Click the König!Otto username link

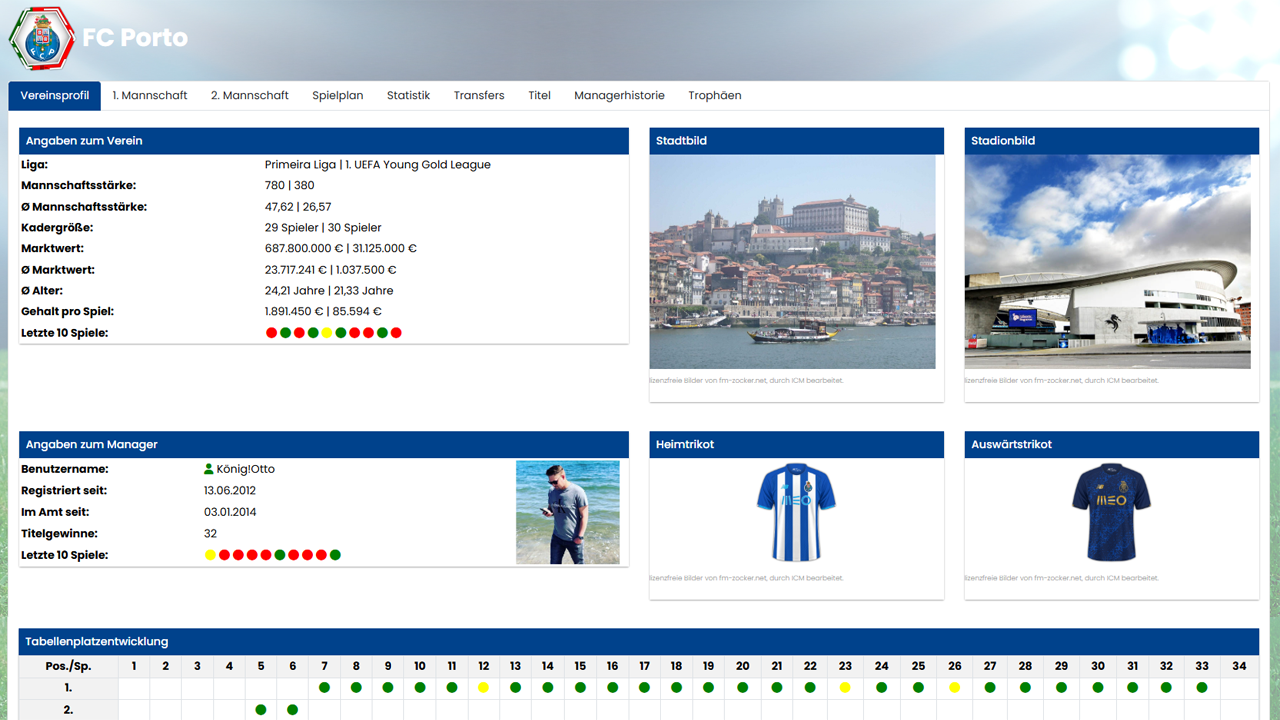245,469
